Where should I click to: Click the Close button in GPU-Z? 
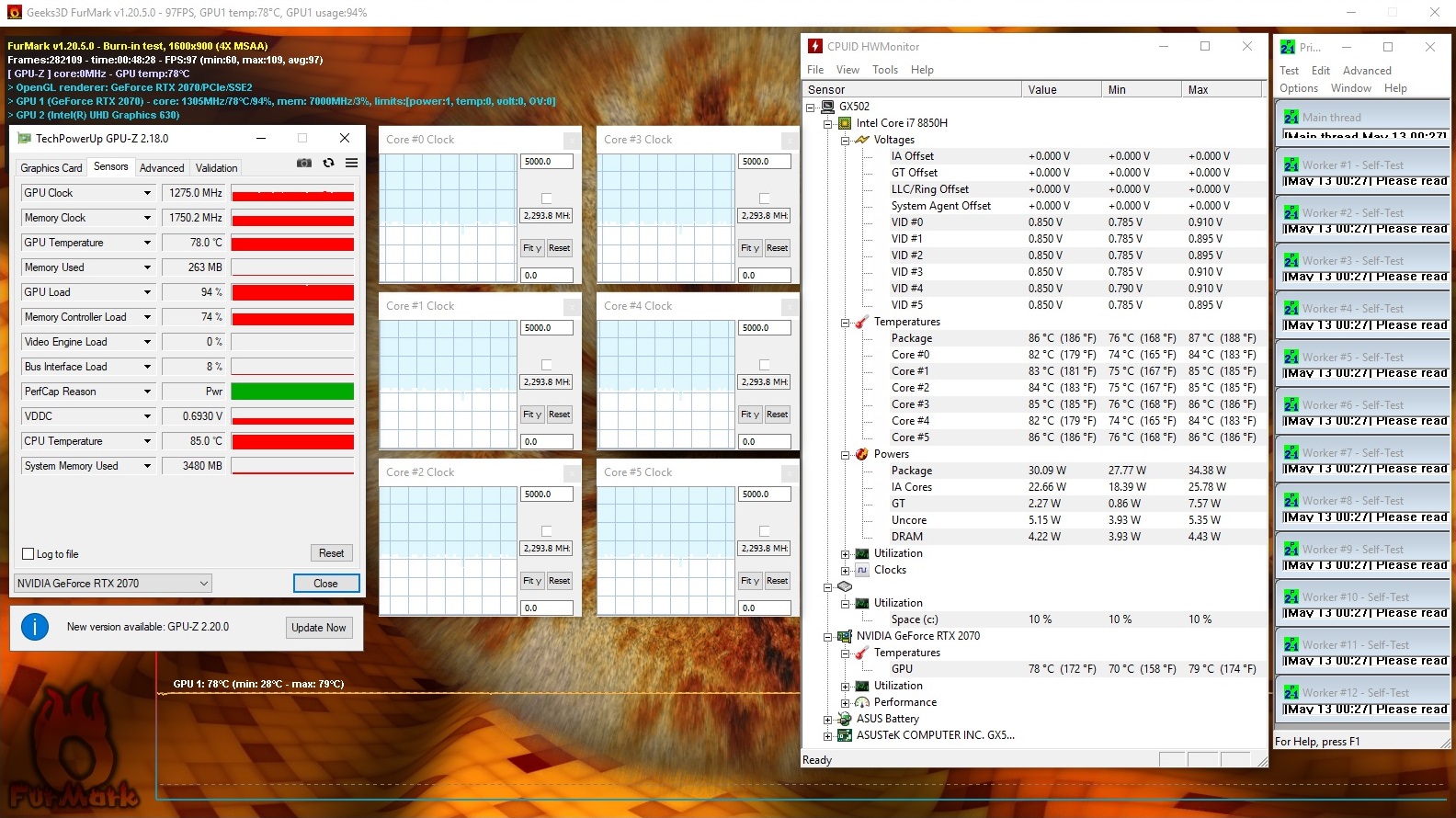point(325,584)
